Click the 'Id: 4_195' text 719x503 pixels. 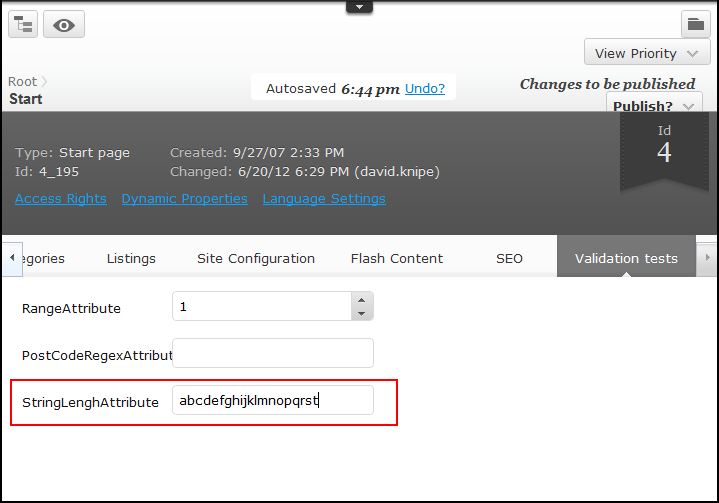(47, 171)
